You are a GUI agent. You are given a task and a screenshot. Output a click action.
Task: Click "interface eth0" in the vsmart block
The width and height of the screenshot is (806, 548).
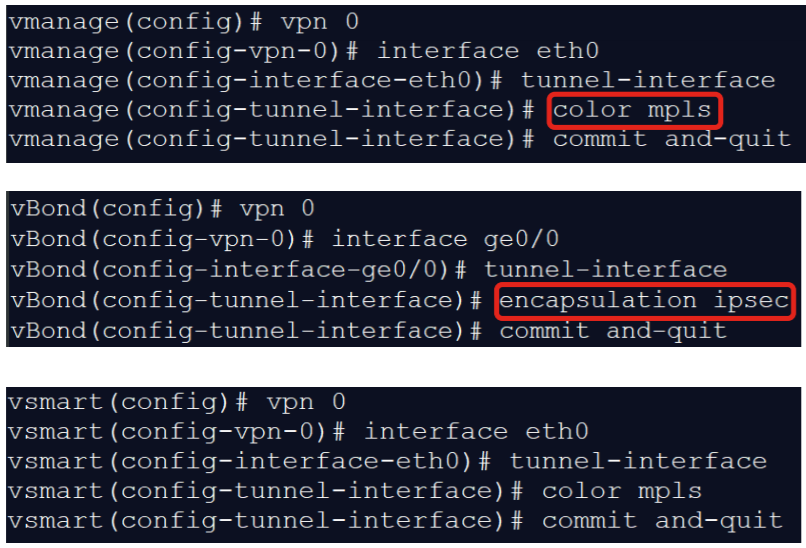(476, 431)
